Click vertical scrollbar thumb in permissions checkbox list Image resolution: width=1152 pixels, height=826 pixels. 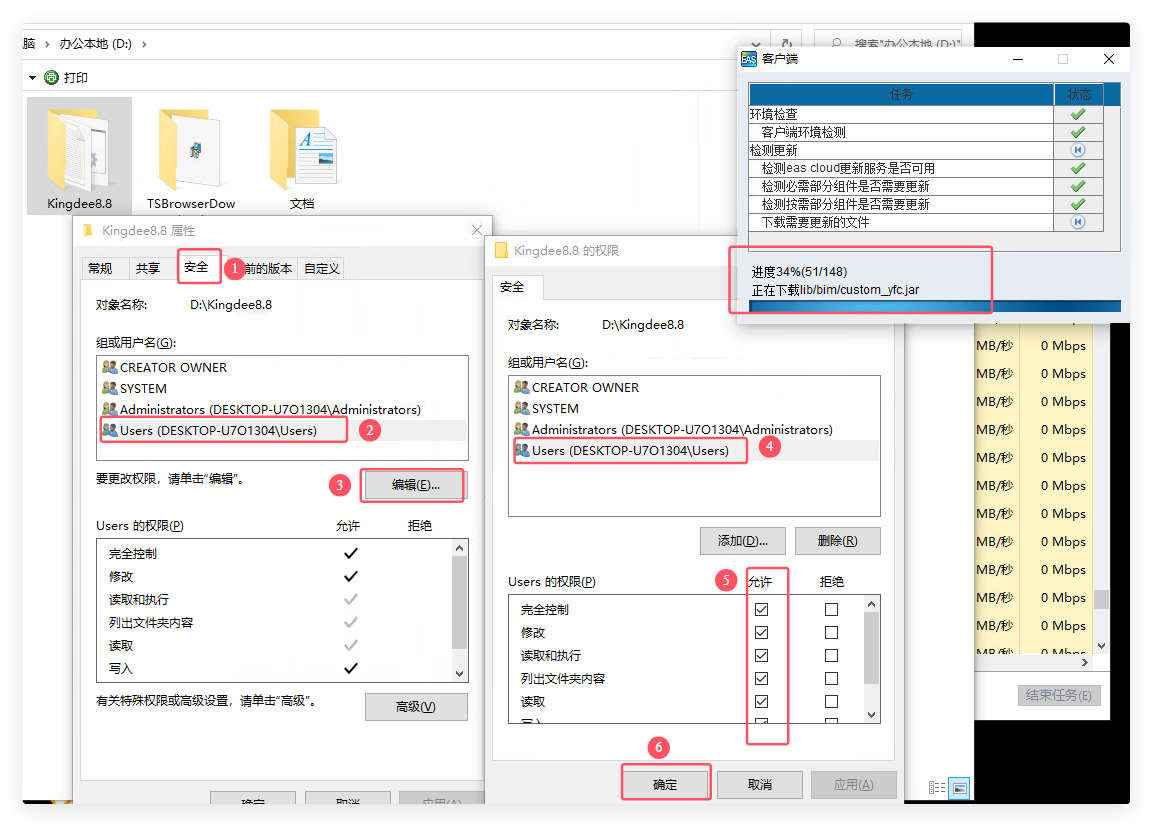point(871,647)
